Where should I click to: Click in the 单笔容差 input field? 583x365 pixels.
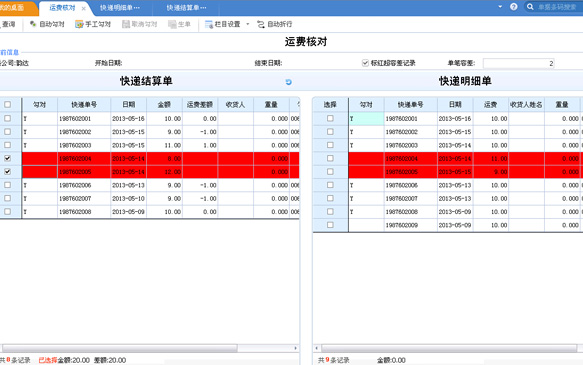click(519, 63)
